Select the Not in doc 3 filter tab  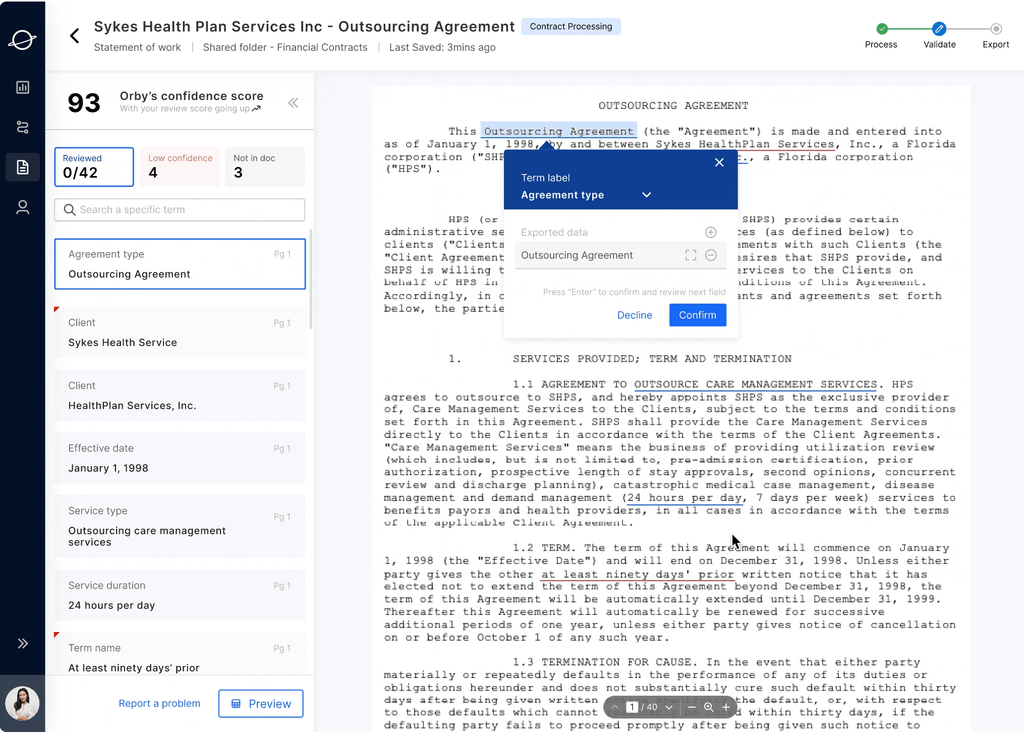(x=264, y=167)
